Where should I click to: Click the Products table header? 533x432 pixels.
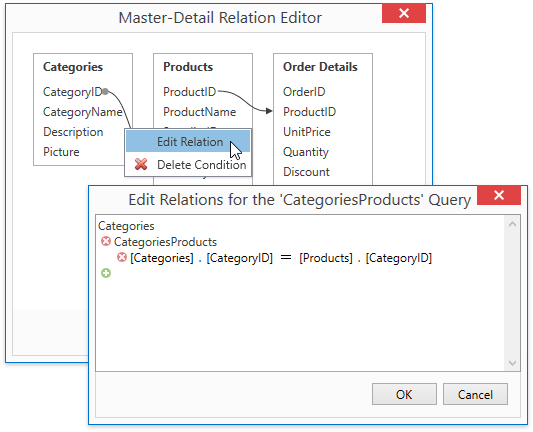(x=188, y=67)
